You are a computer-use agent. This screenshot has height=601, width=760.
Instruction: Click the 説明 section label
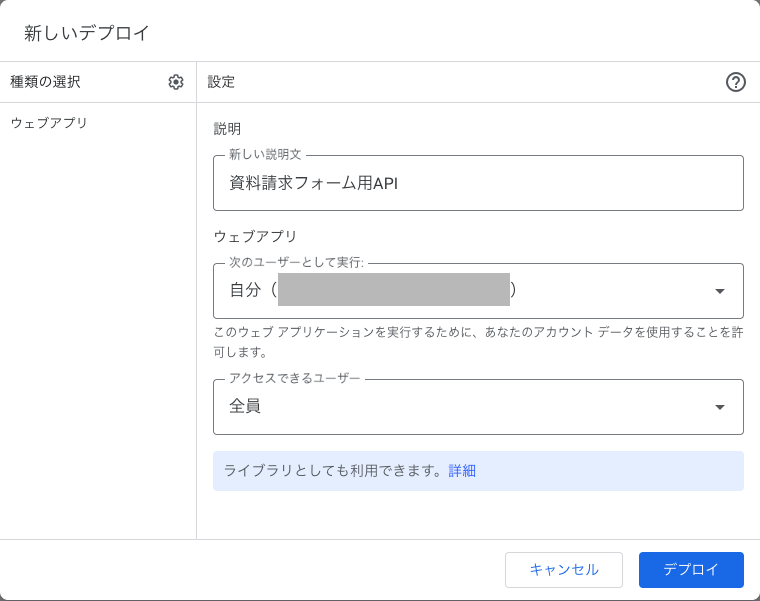[227, 128]
